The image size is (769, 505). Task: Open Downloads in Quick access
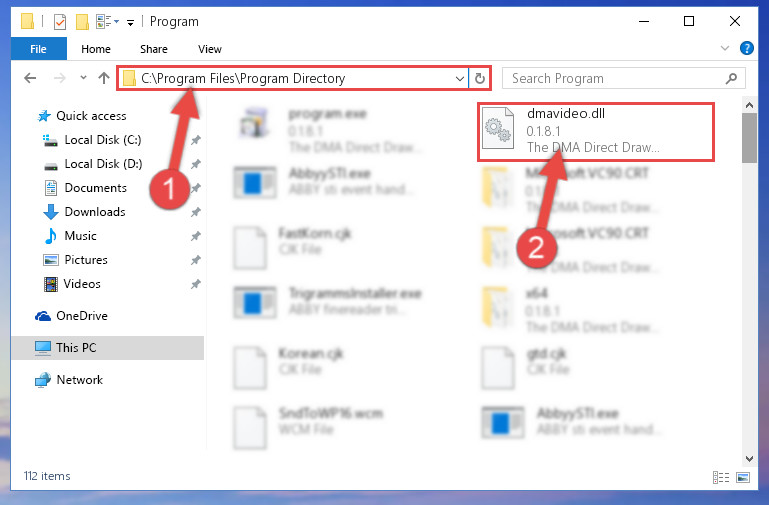click(95, 212)
